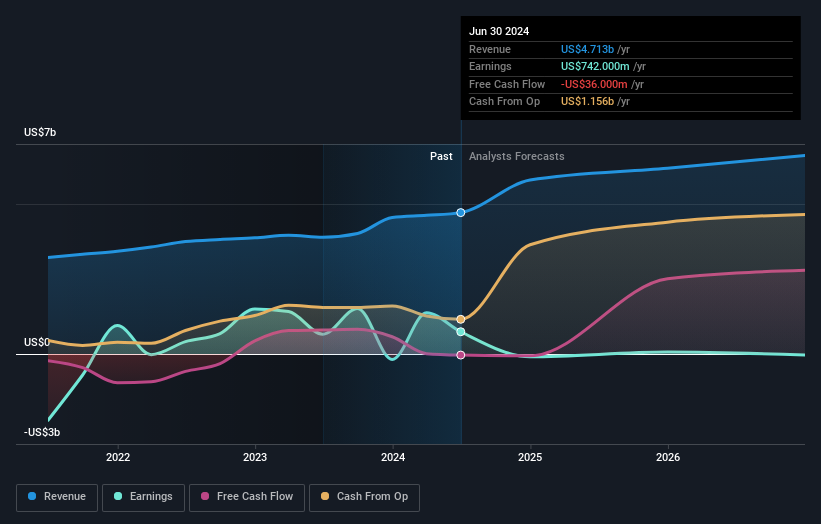Click the Cash From Op label in tooltip

pyautogui.click(x=504, y=102)
